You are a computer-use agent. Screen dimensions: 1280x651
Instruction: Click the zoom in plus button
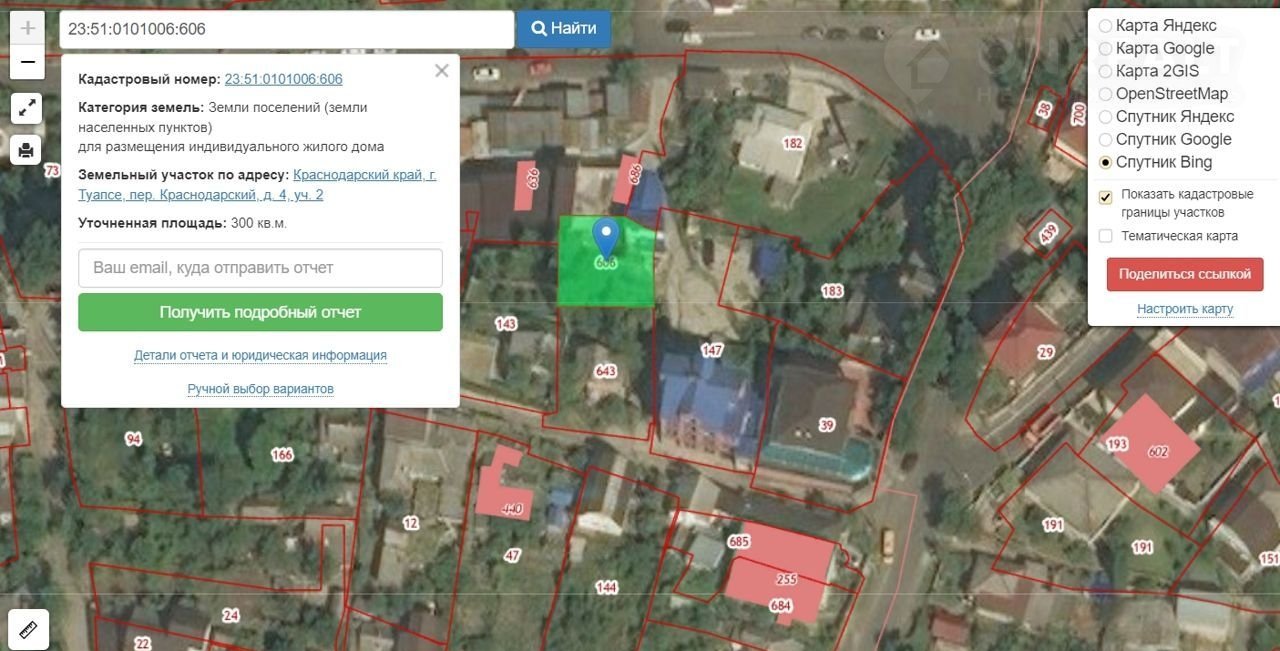coord(27,28)
